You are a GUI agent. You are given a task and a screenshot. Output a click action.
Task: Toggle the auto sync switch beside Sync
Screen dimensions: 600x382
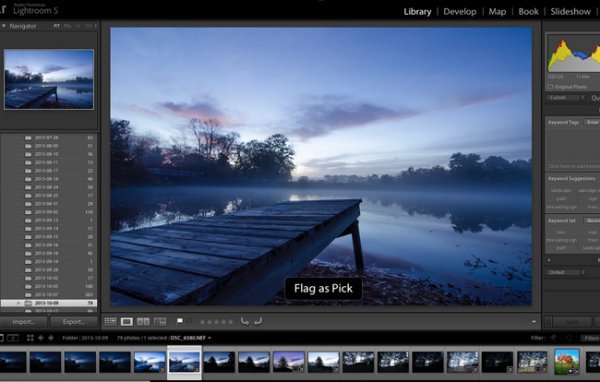point(548,322)
